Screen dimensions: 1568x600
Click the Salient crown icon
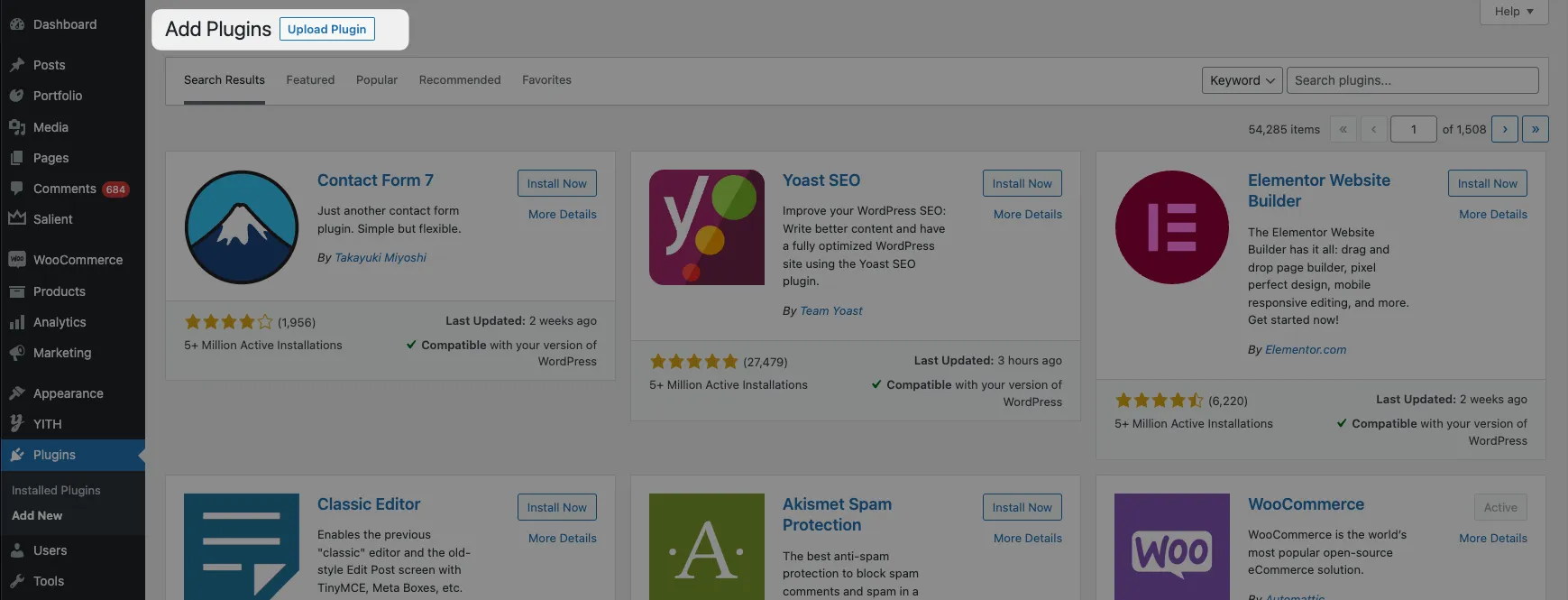17,218
